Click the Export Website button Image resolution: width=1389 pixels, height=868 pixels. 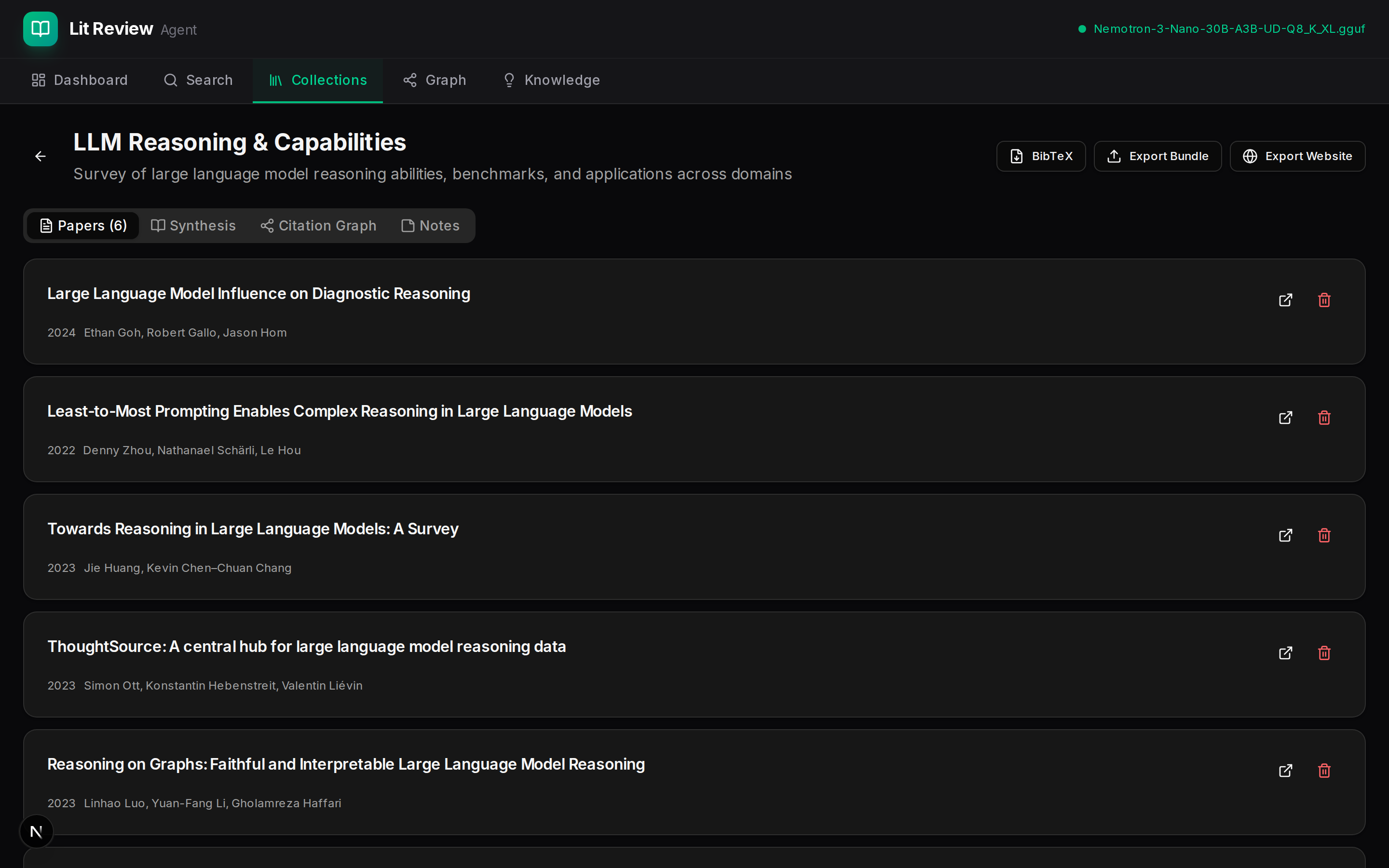click(1297, 156)
